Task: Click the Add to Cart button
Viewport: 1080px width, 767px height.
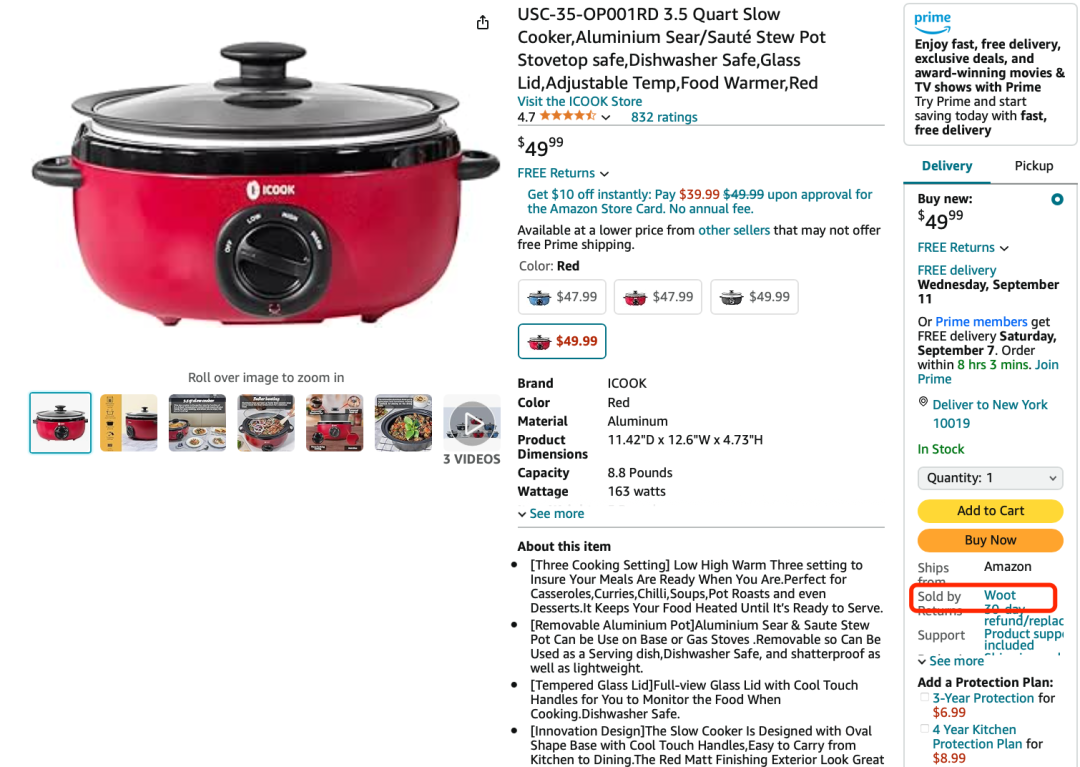Action: pyautogui.click(x=990, y=511)
